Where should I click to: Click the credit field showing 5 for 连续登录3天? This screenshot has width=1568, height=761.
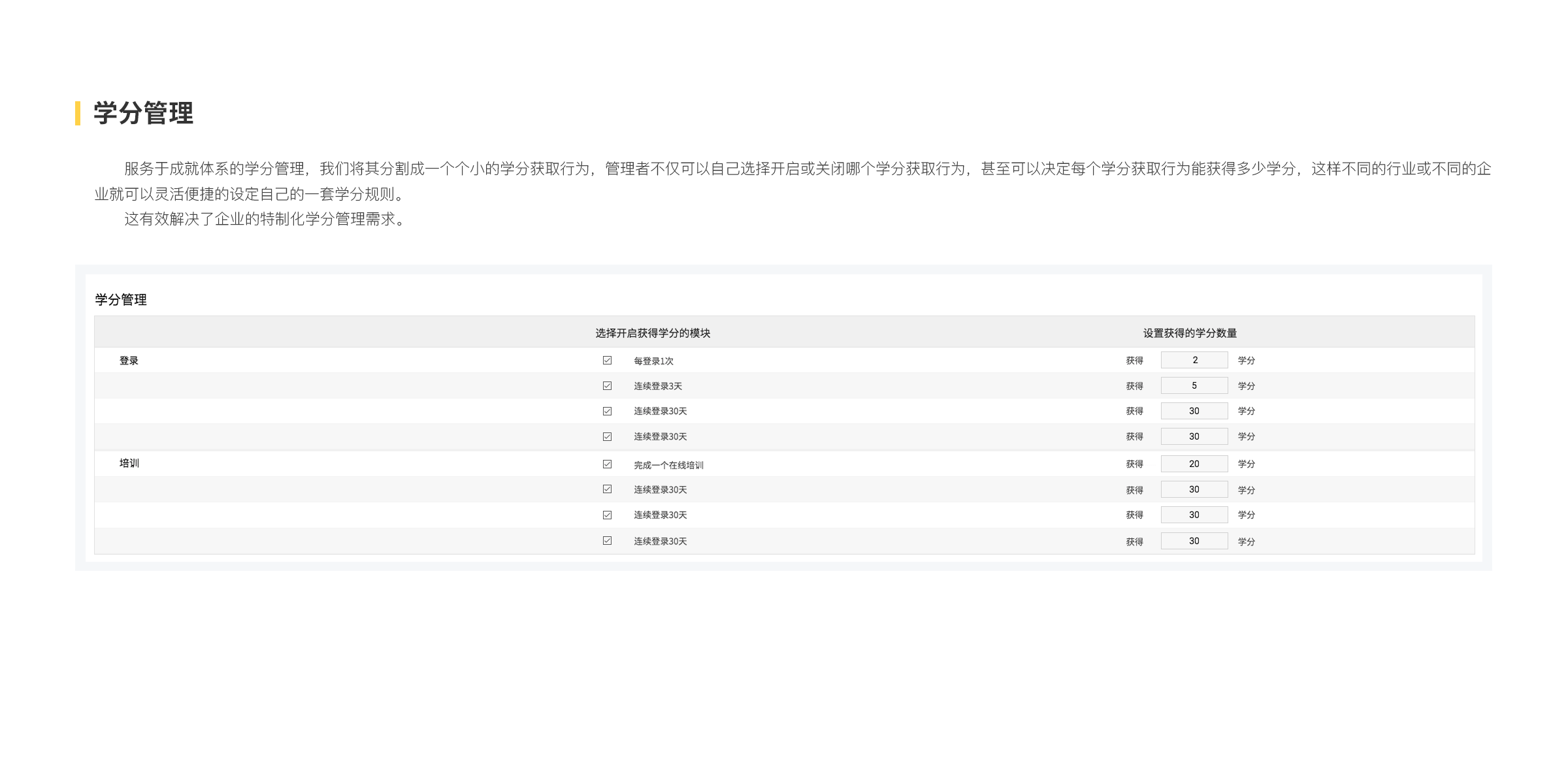tap(1194, 385)
